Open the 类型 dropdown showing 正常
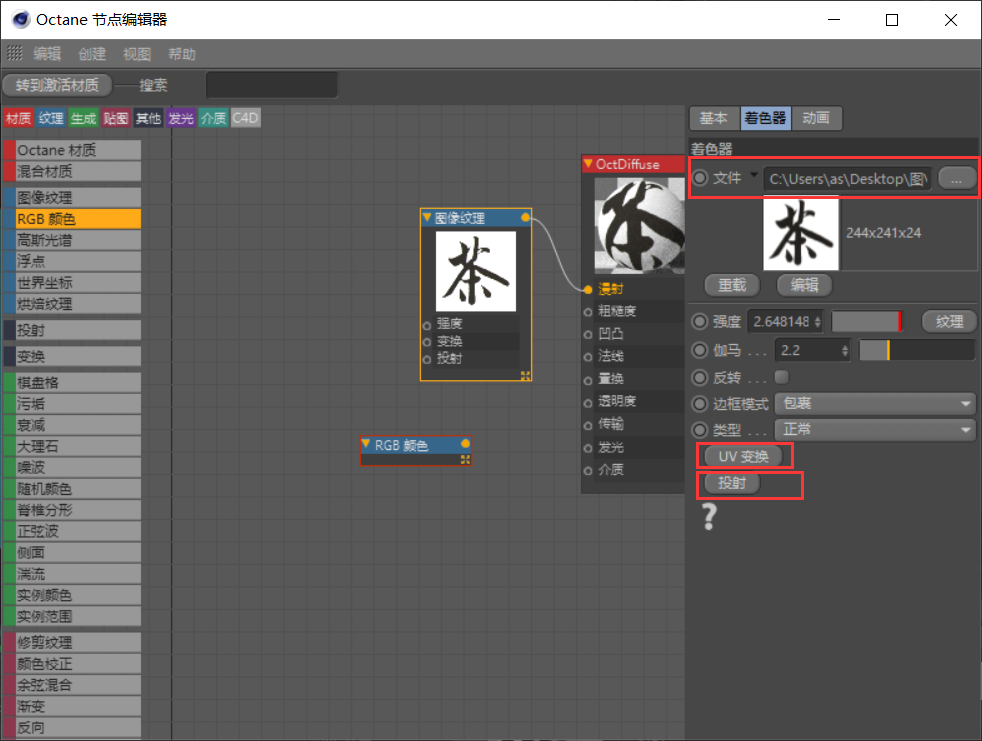The width and height of the screenshot is (982, 741). (873, 430)
